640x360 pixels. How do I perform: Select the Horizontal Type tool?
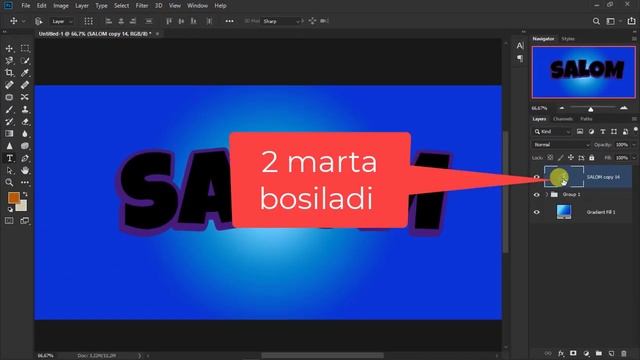[x=9, y=158]
